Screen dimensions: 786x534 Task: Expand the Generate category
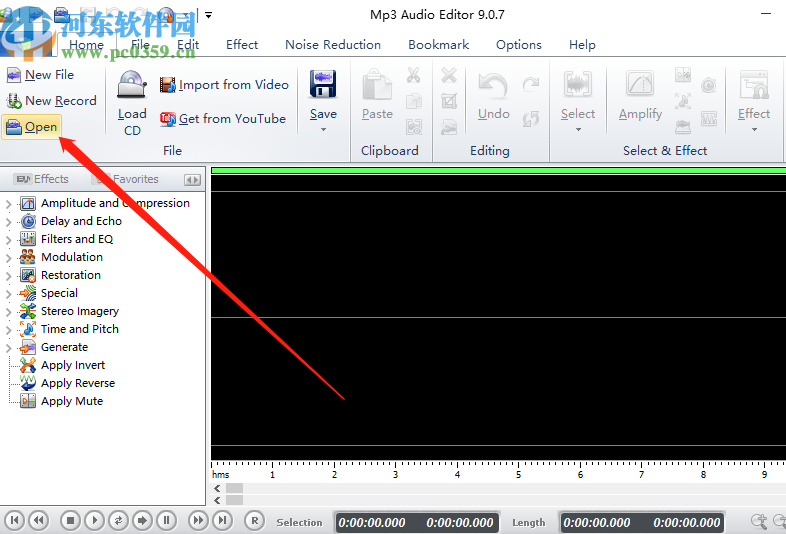(8, 348)
